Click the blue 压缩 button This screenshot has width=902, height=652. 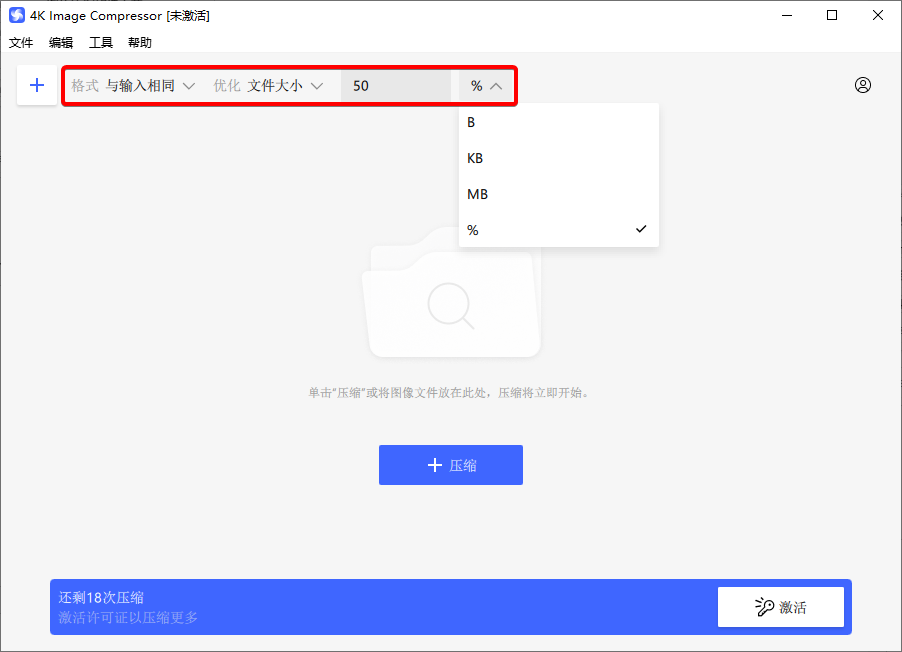450,465
